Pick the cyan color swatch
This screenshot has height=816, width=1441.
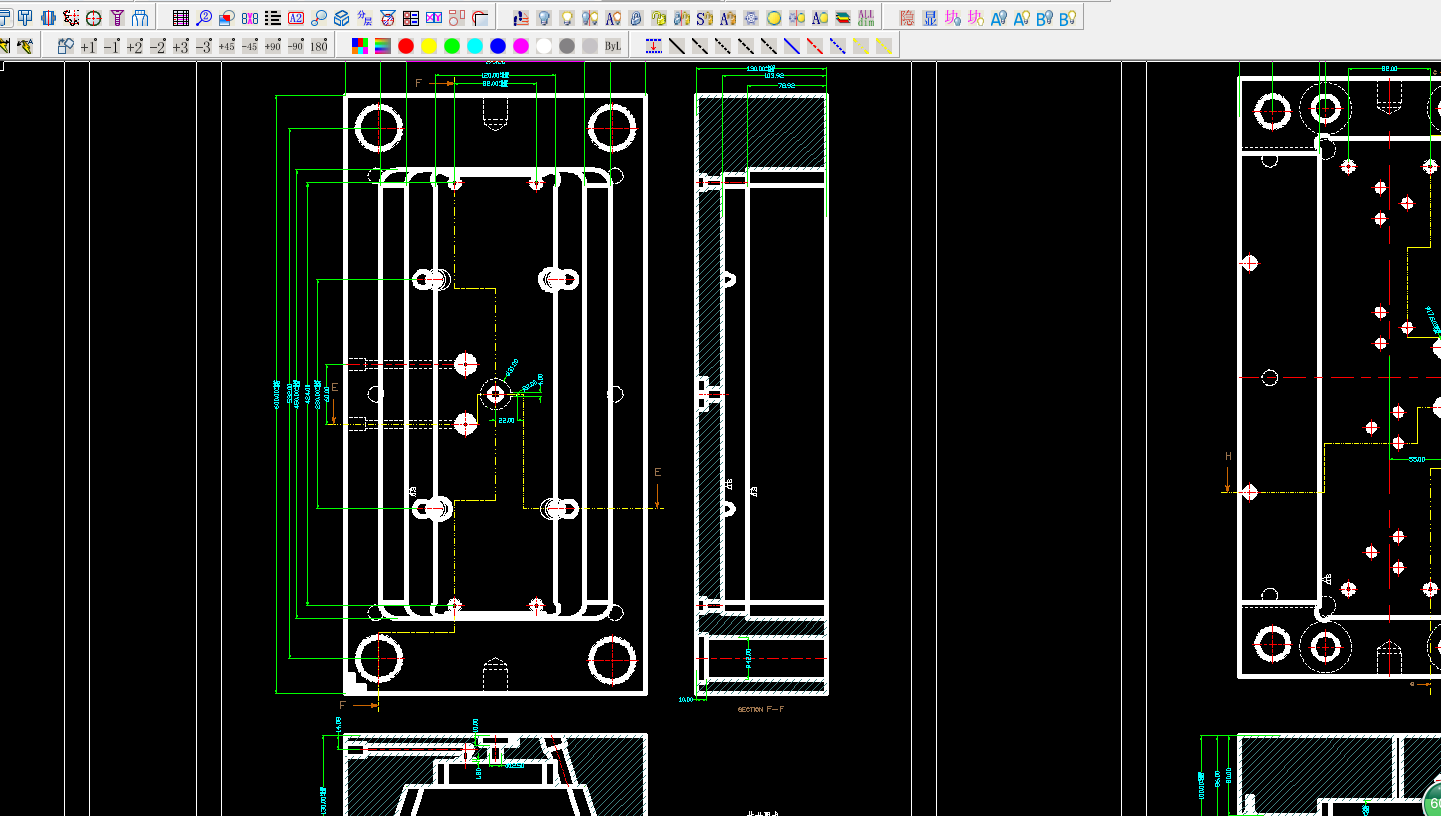coord(475,46)
